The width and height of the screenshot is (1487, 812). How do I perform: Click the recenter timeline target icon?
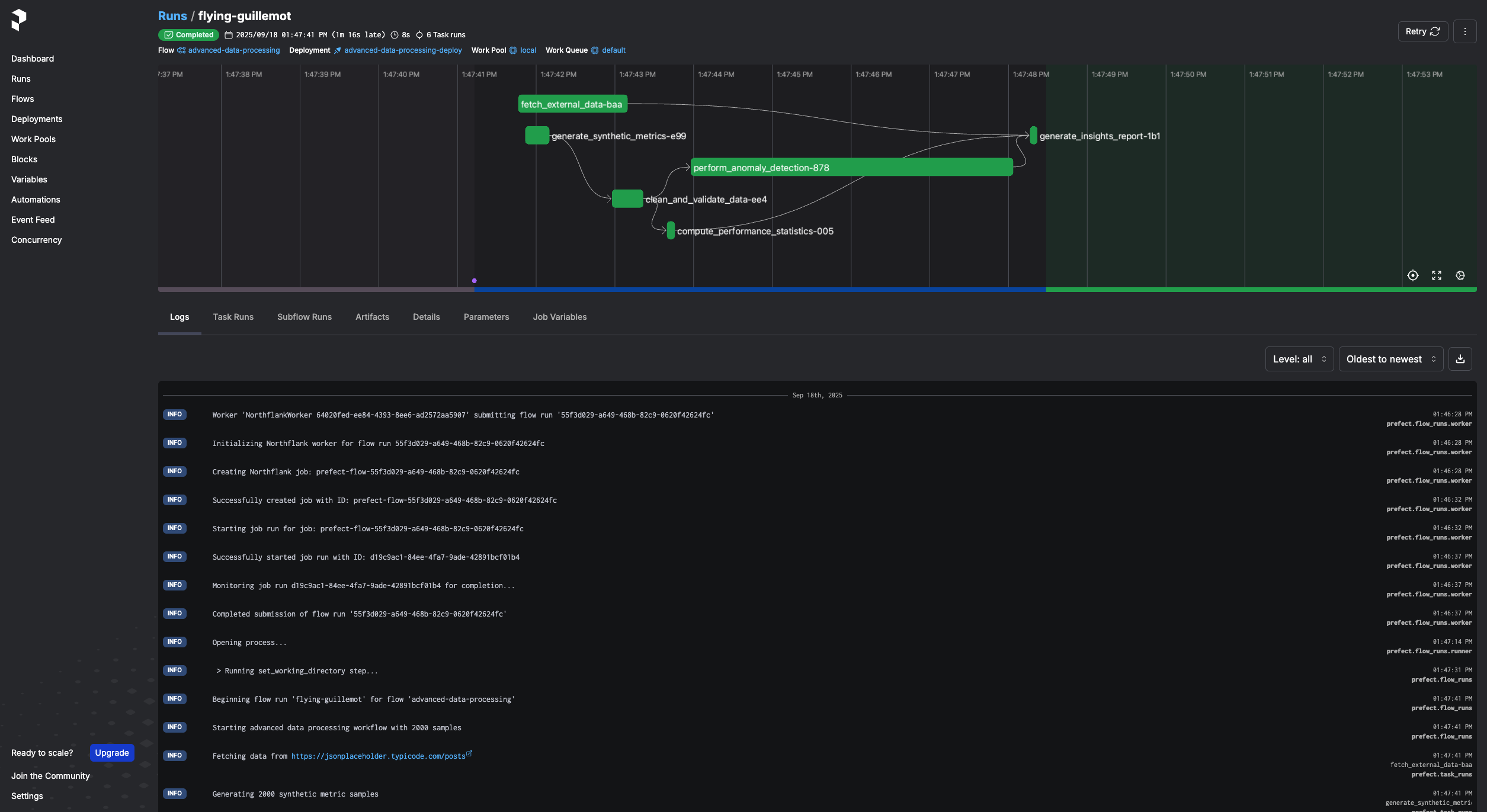coord(1412,275)
